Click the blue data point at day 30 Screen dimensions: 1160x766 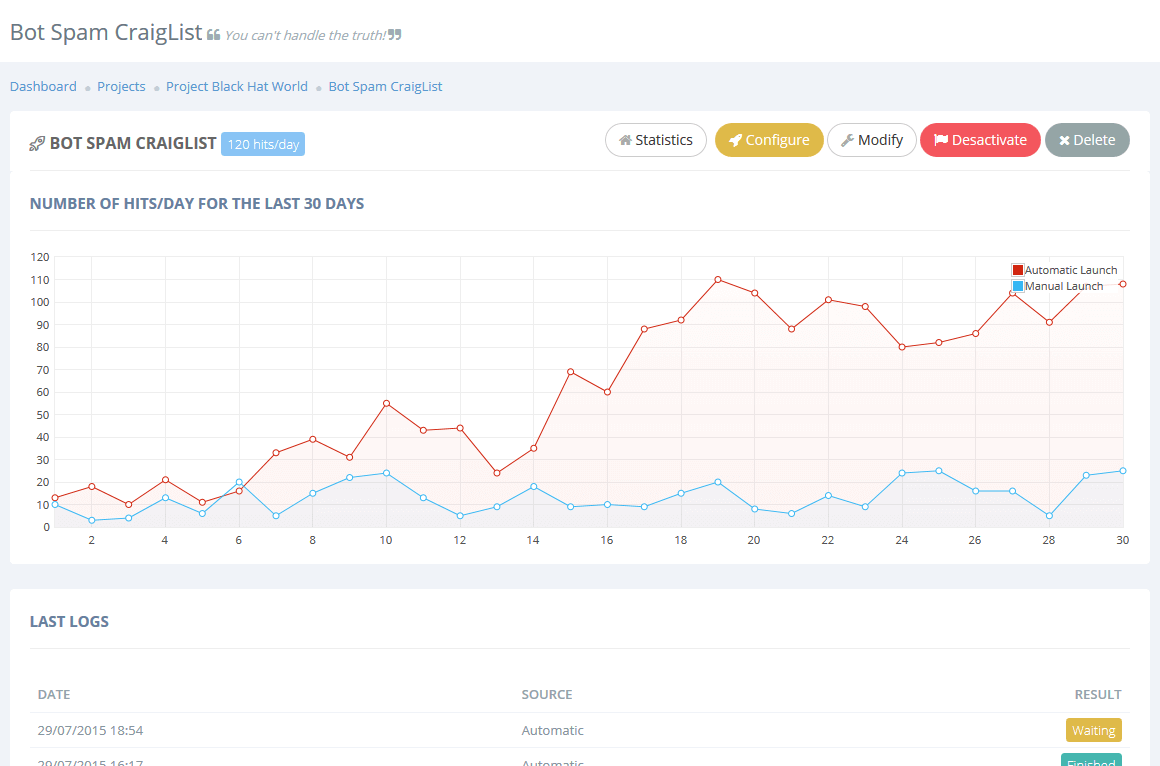click(x=1123, y=471)
